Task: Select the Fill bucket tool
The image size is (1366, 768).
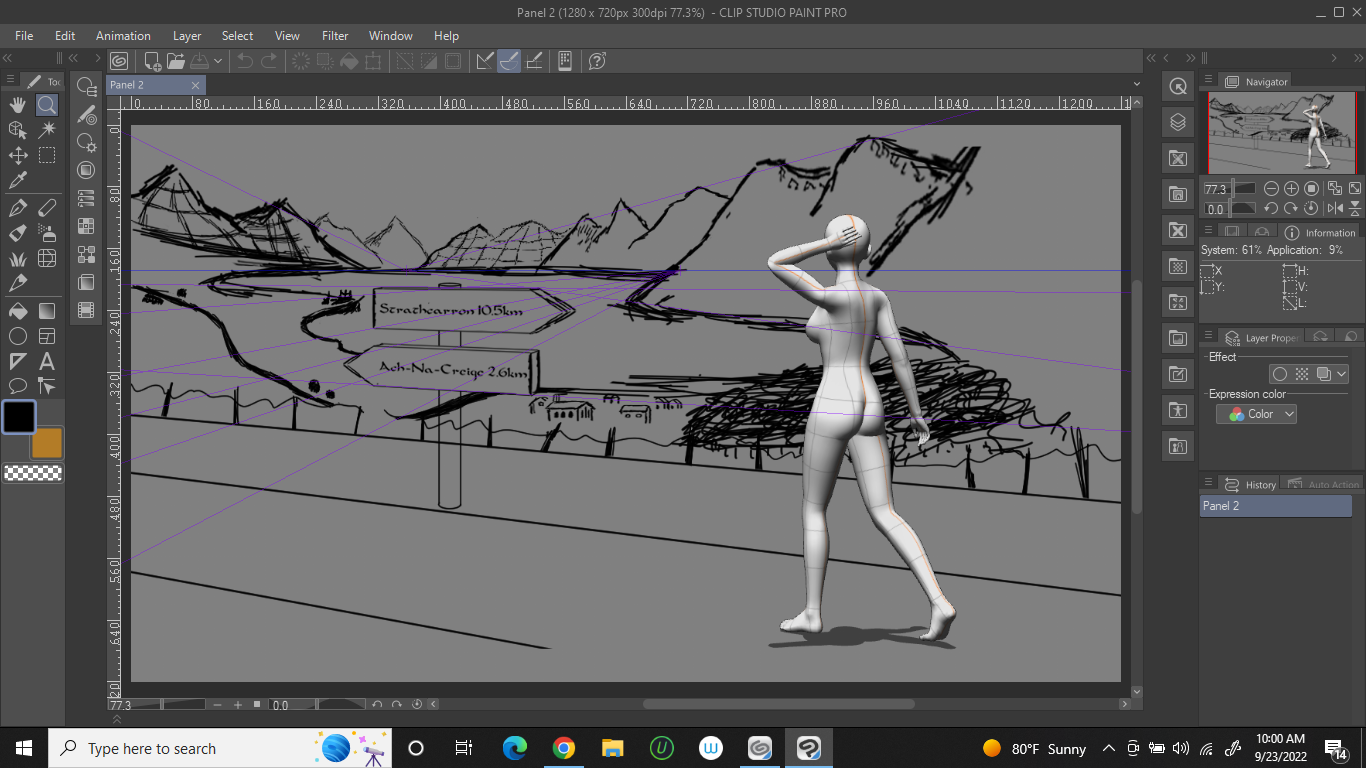Action: tap(18, 311)
